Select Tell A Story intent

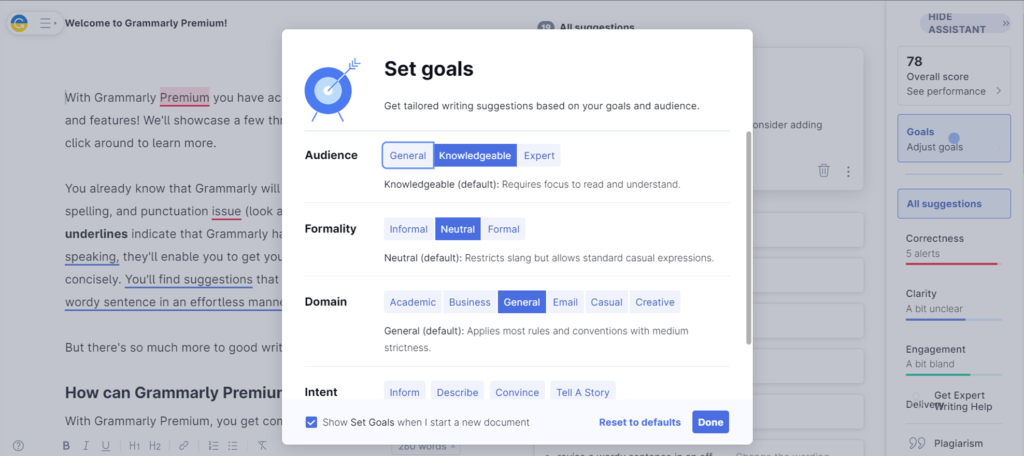point(583,392)
